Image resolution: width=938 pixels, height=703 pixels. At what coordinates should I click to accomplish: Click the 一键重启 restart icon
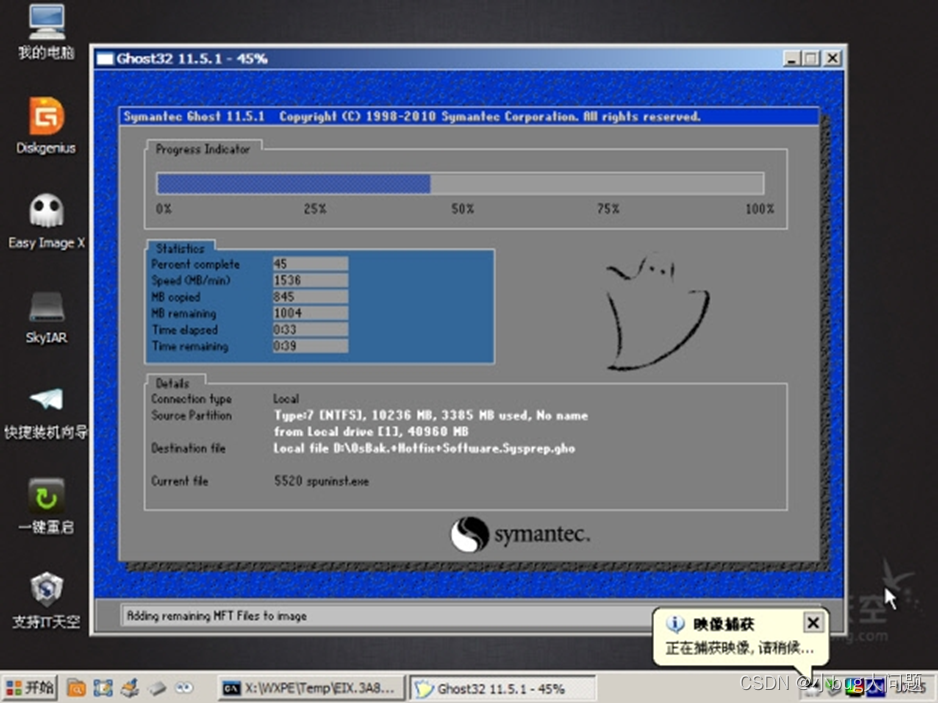click(x=47, y=506)
